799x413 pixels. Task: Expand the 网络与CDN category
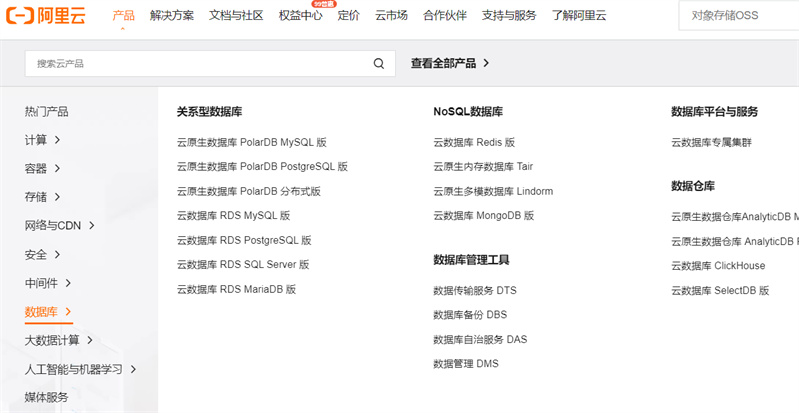click(60, 225)
